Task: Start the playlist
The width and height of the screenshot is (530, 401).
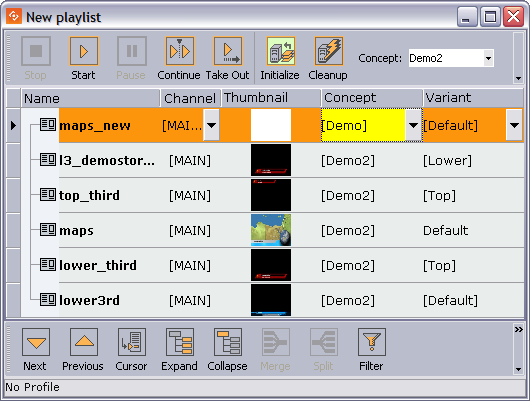Action: point(84,51)
